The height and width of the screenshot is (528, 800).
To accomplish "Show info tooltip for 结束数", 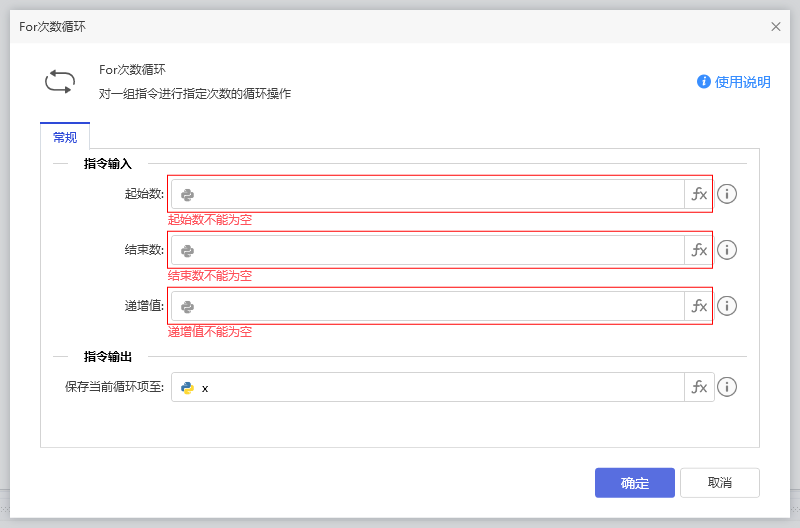I will point(727,250).
